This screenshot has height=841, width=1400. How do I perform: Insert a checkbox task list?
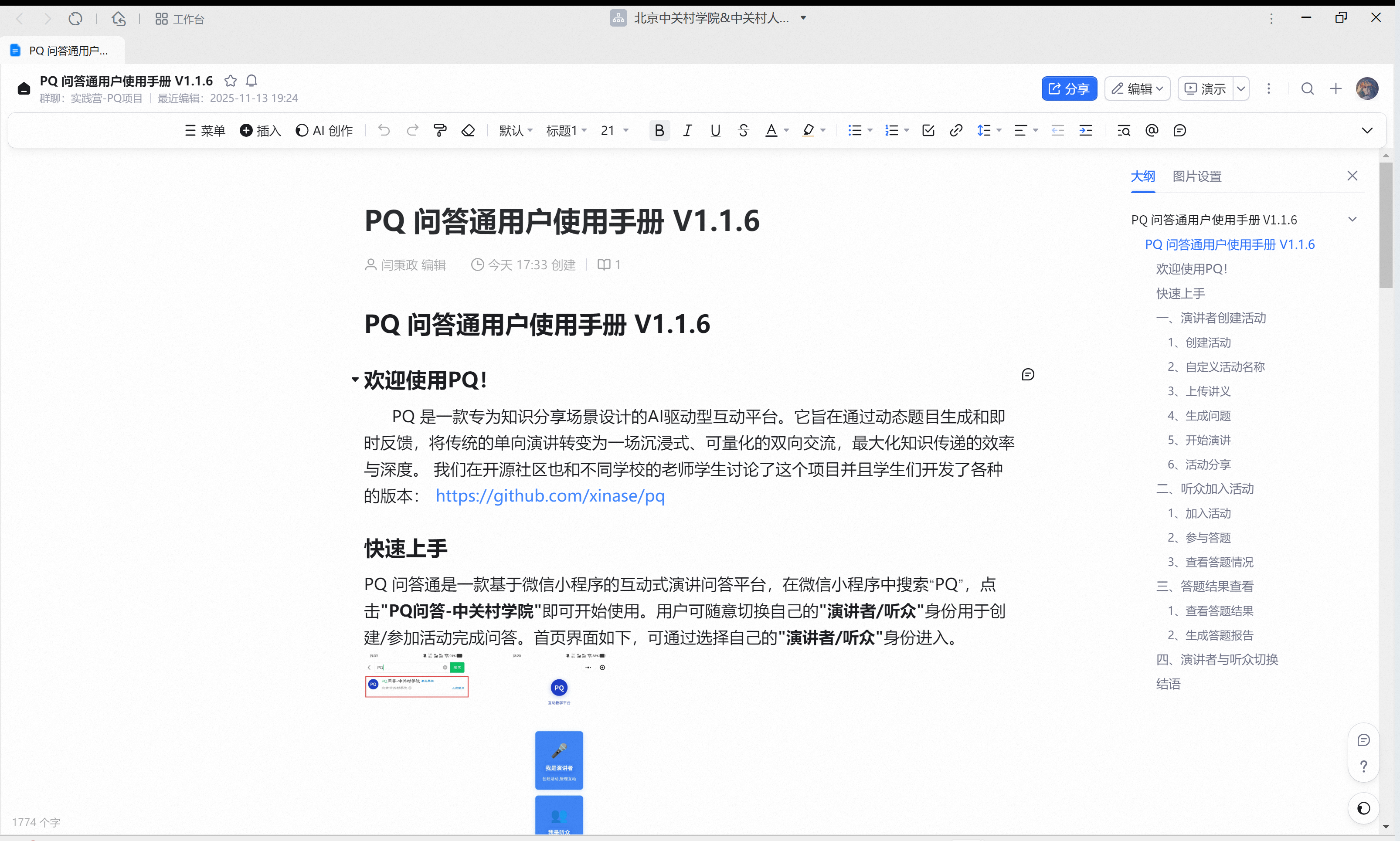click(x=928, y=131)
